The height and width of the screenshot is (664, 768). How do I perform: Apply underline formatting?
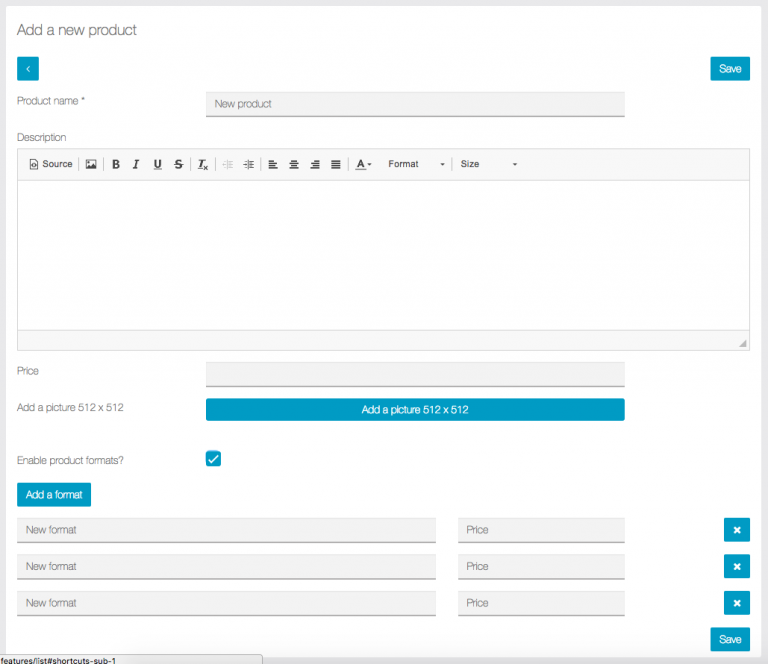tap(157, 164)
